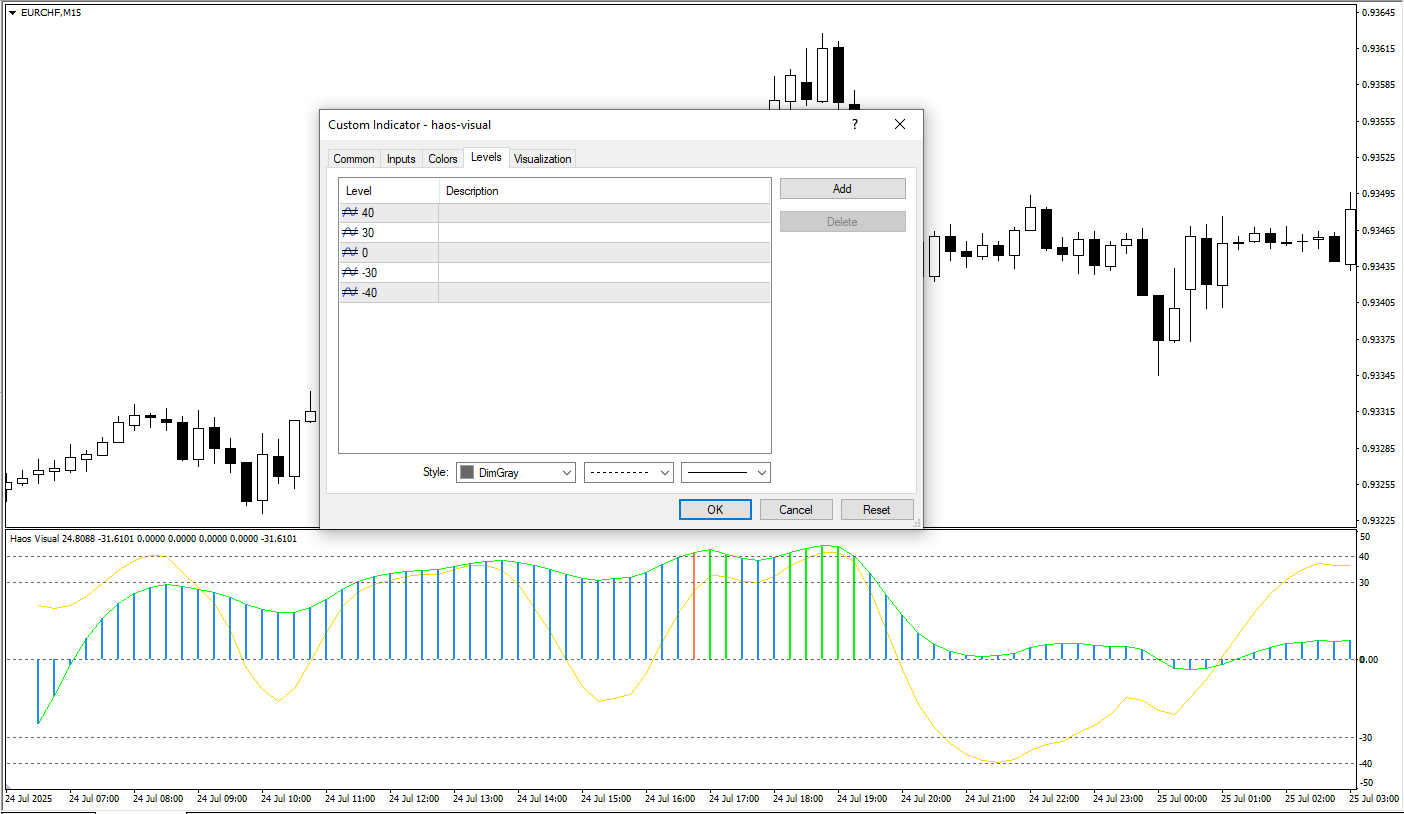Confirm the dialog with OK
Image resolution: width=1404 pixels, height=814 pixels.
coord(715,510)
